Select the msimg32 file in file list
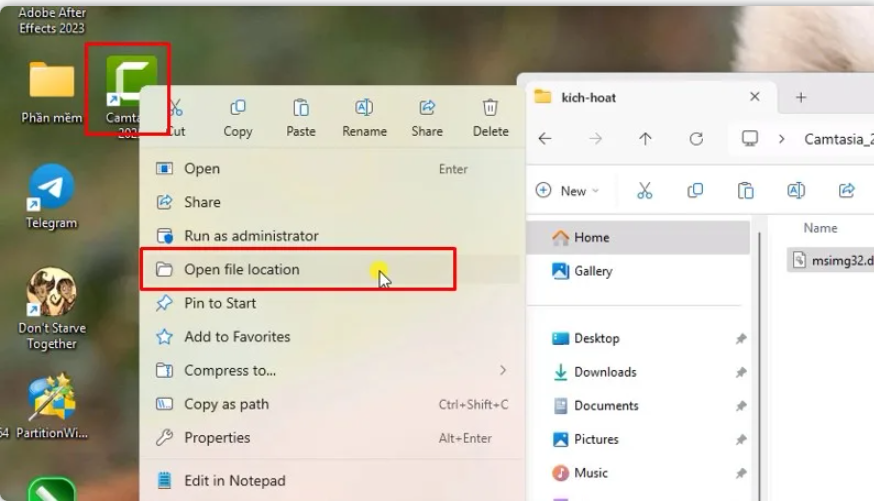874x501 pixels. (828, 260)
